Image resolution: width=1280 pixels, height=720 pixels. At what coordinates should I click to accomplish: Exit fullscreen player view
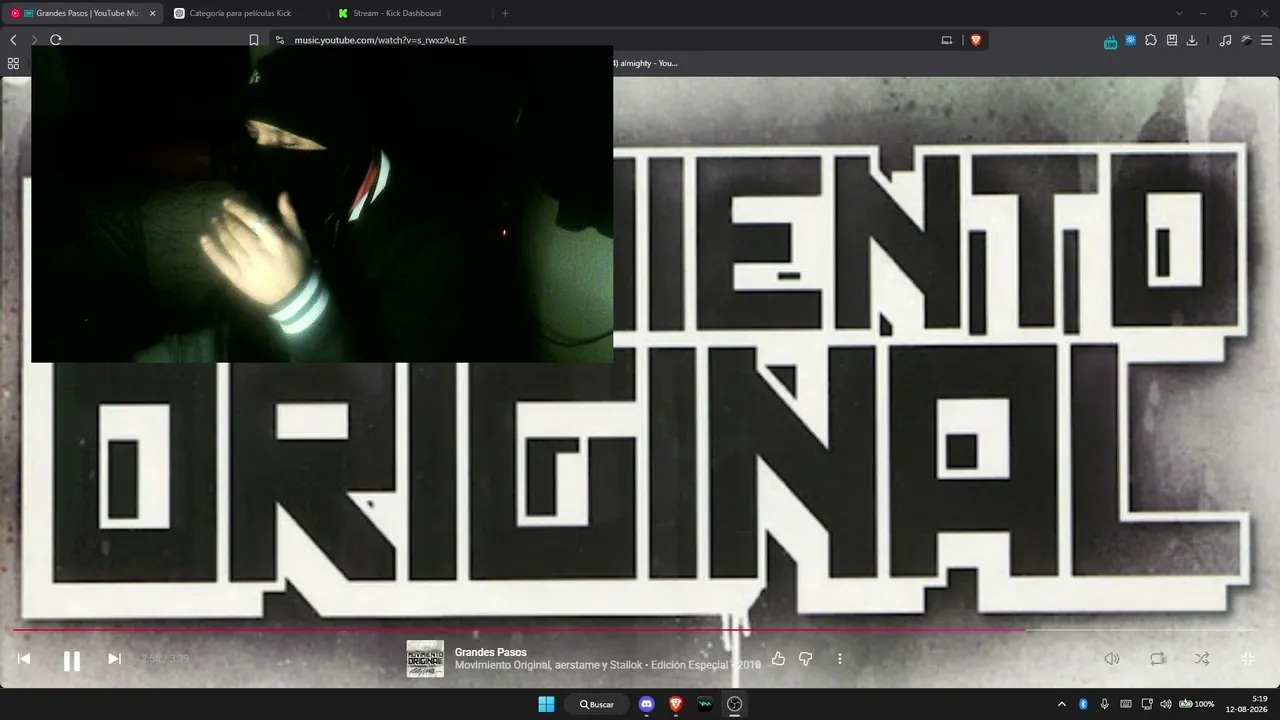pyautogui.click(x=1248, y=659)
